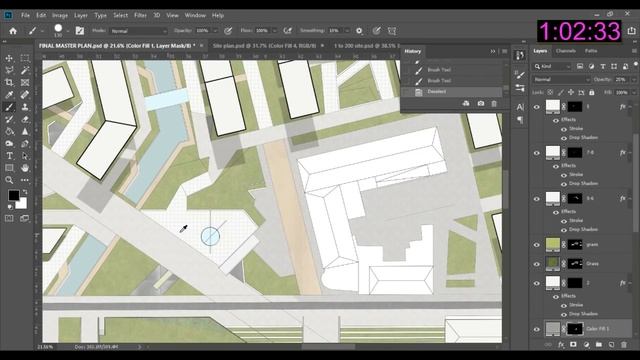Select the Horizontal Type tool

coord(9,156)
